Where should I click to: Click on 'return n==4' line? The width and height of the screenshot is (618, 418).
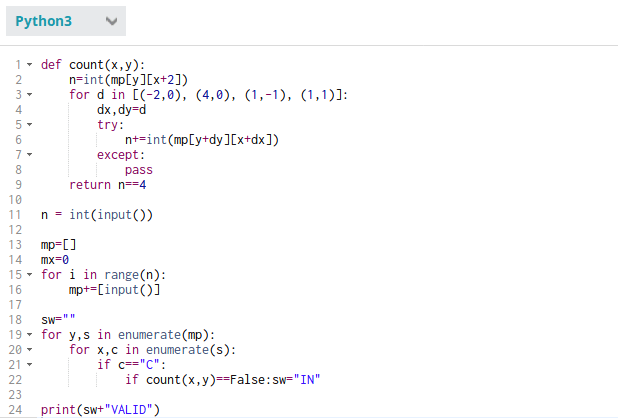click(108, 185)
